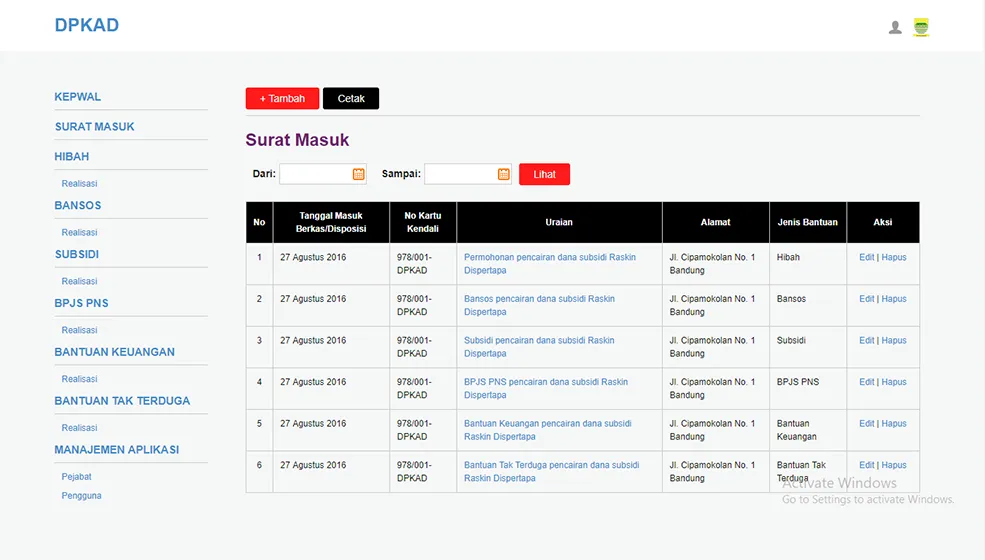The width and height of the screenshot is (985, 560).
Task: Click the city emblem logo icon
Action: (x=921, y=27)
